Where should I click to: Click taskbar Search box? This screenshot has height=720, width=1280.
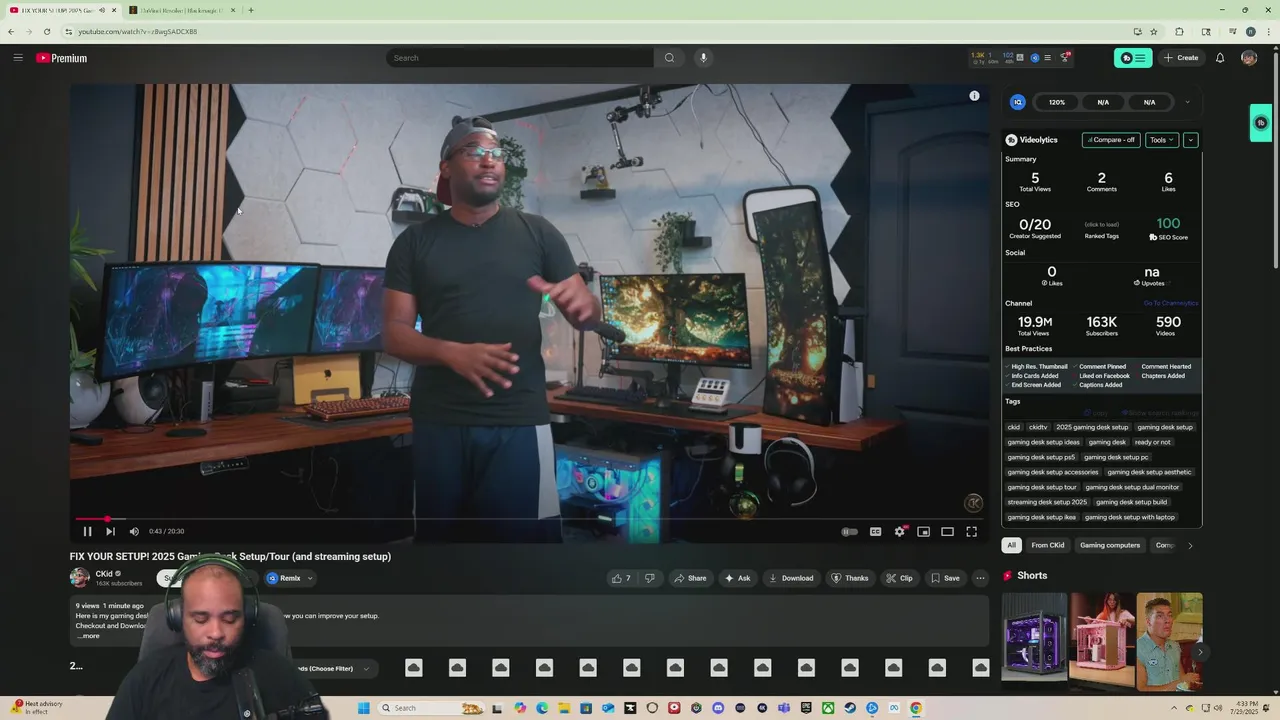(x=432, y=708)
